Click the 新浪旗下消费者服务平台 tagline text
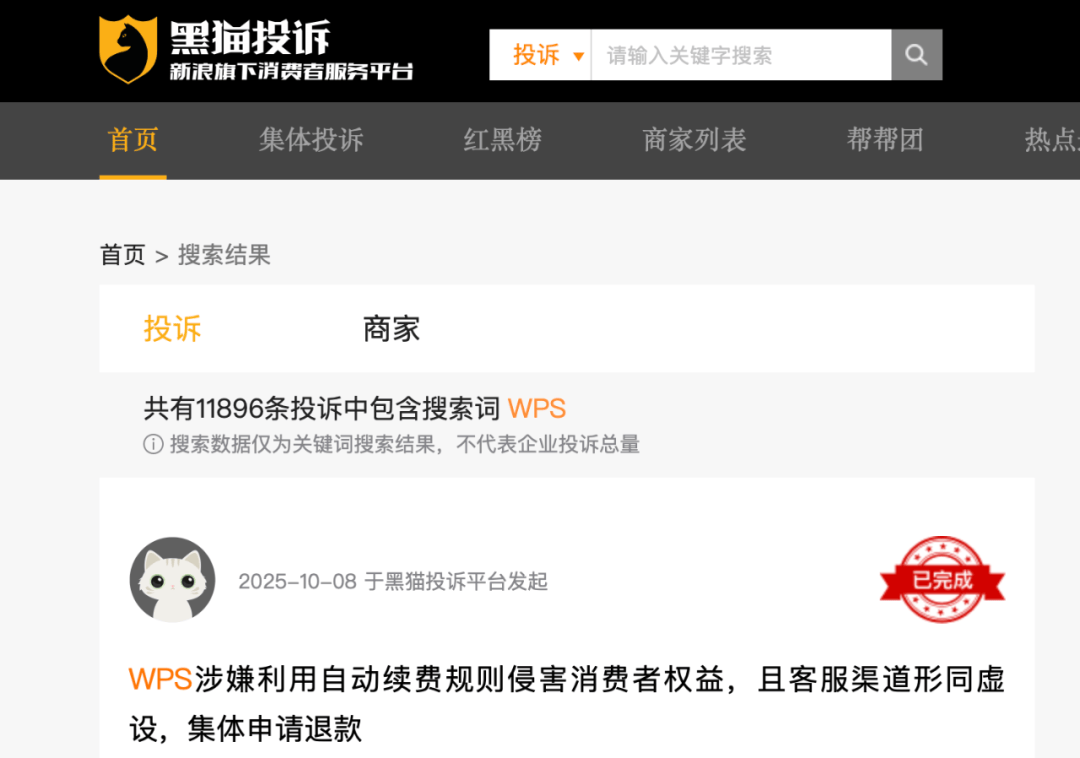Image resolution: width=1080 pixels, height=758 pixels. [x=291, y=71]
